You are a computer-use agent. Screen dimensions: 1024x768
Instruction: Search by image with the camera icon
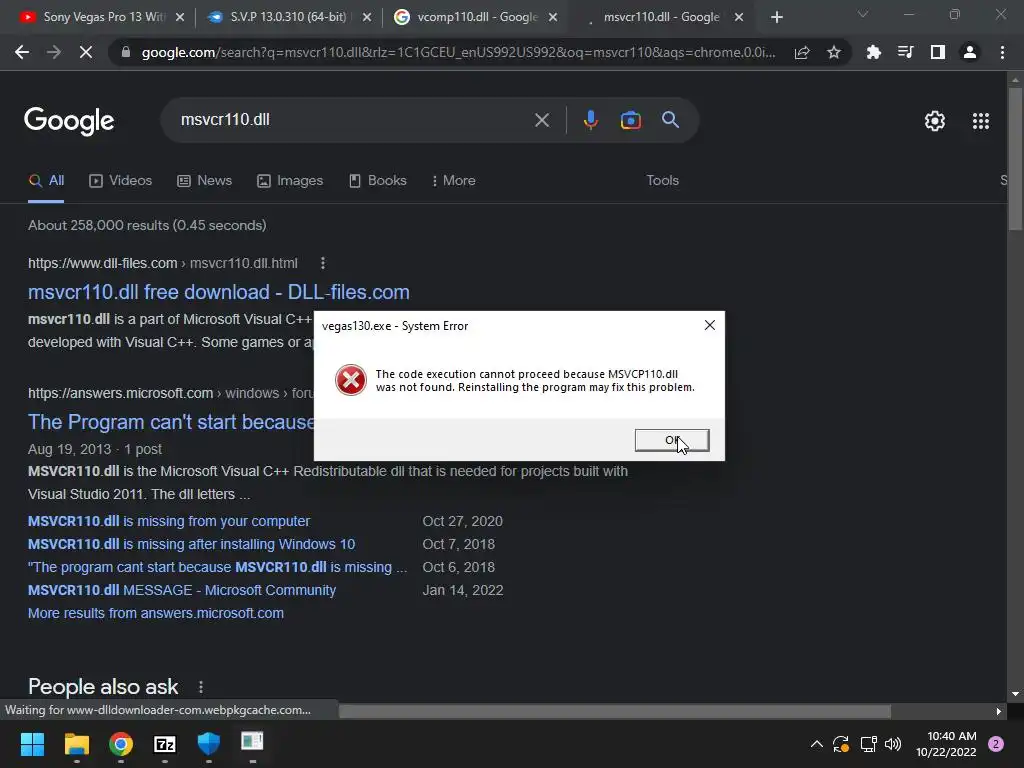pyautogui.click(x=630, y=120)
